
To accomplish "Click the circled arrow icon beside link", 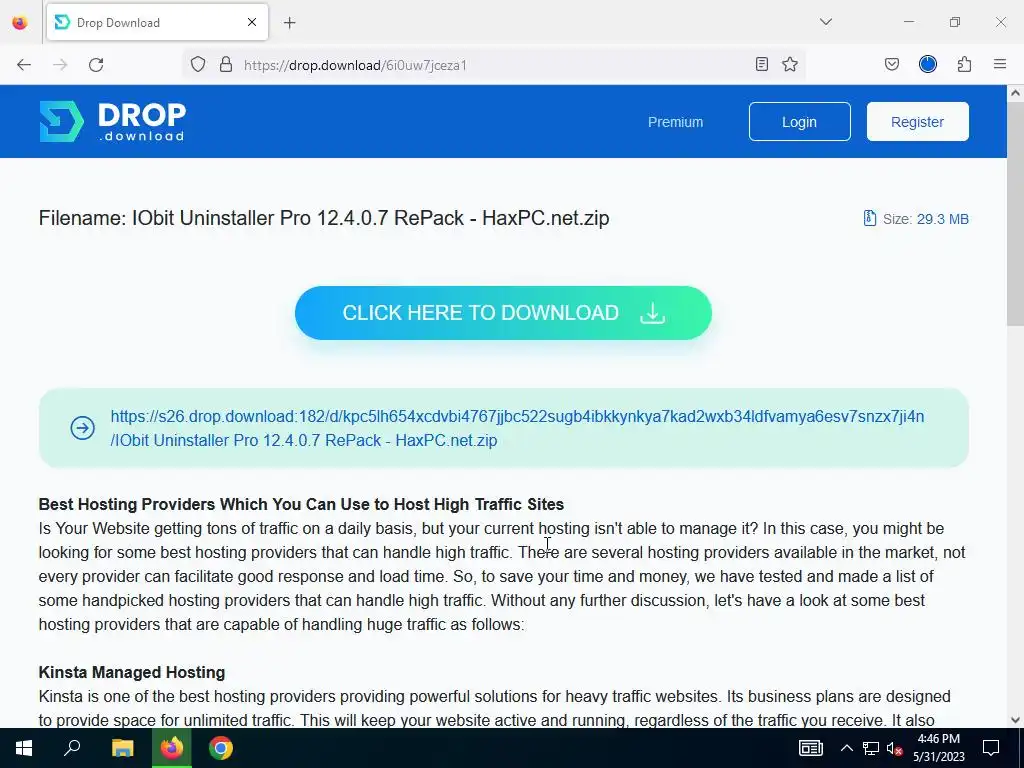I will point(83,428).
